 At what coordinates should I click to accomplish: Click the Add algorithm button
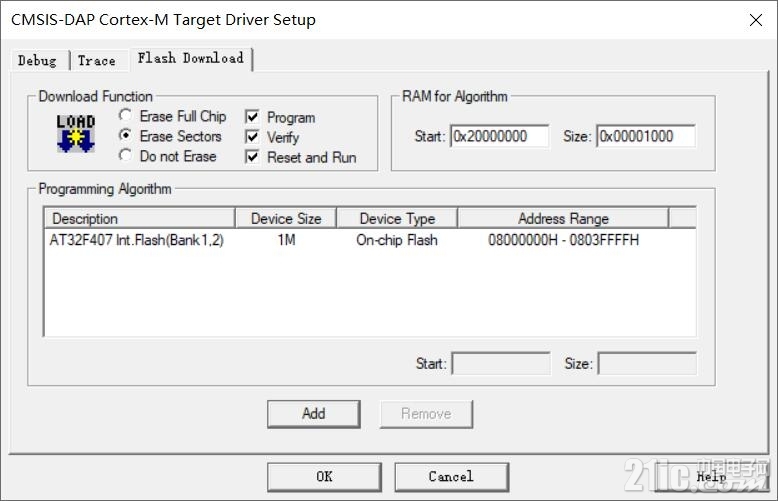click(314, 414)
